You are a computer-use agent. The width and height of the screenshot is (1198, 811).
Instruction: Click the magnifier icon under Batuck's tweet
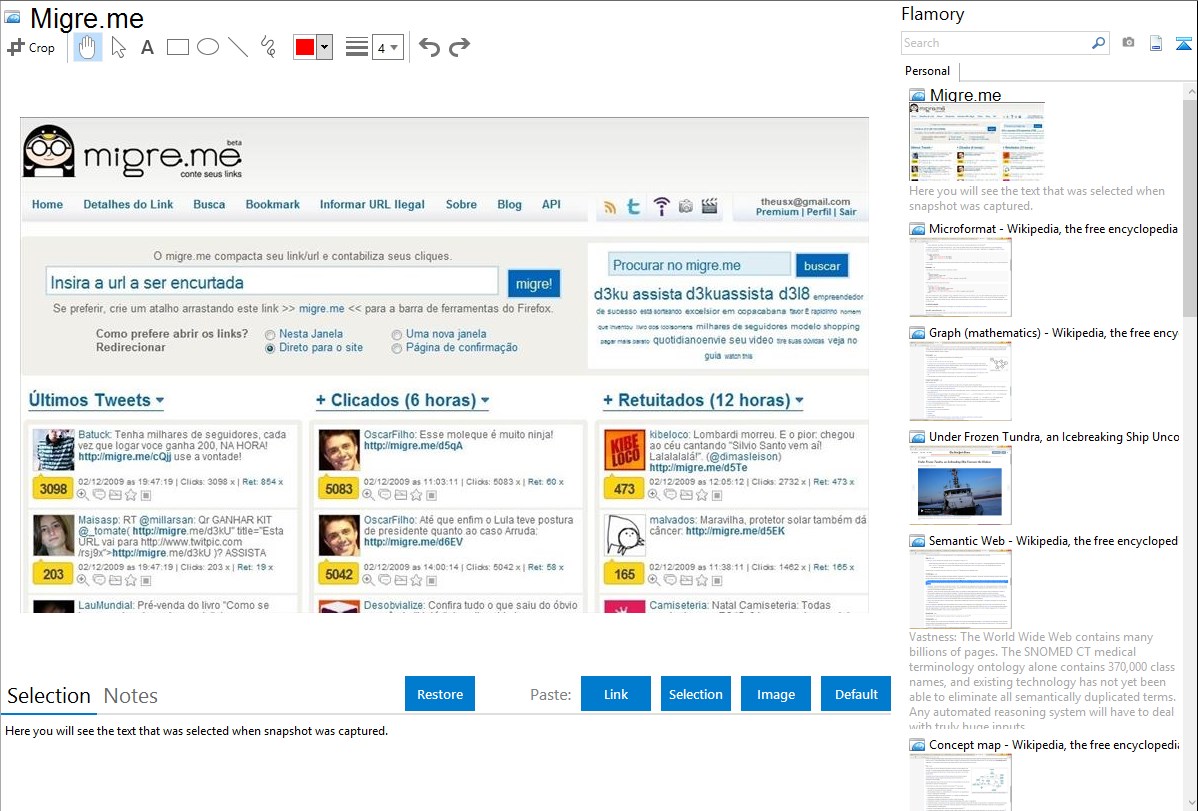(x=83, y=495)
